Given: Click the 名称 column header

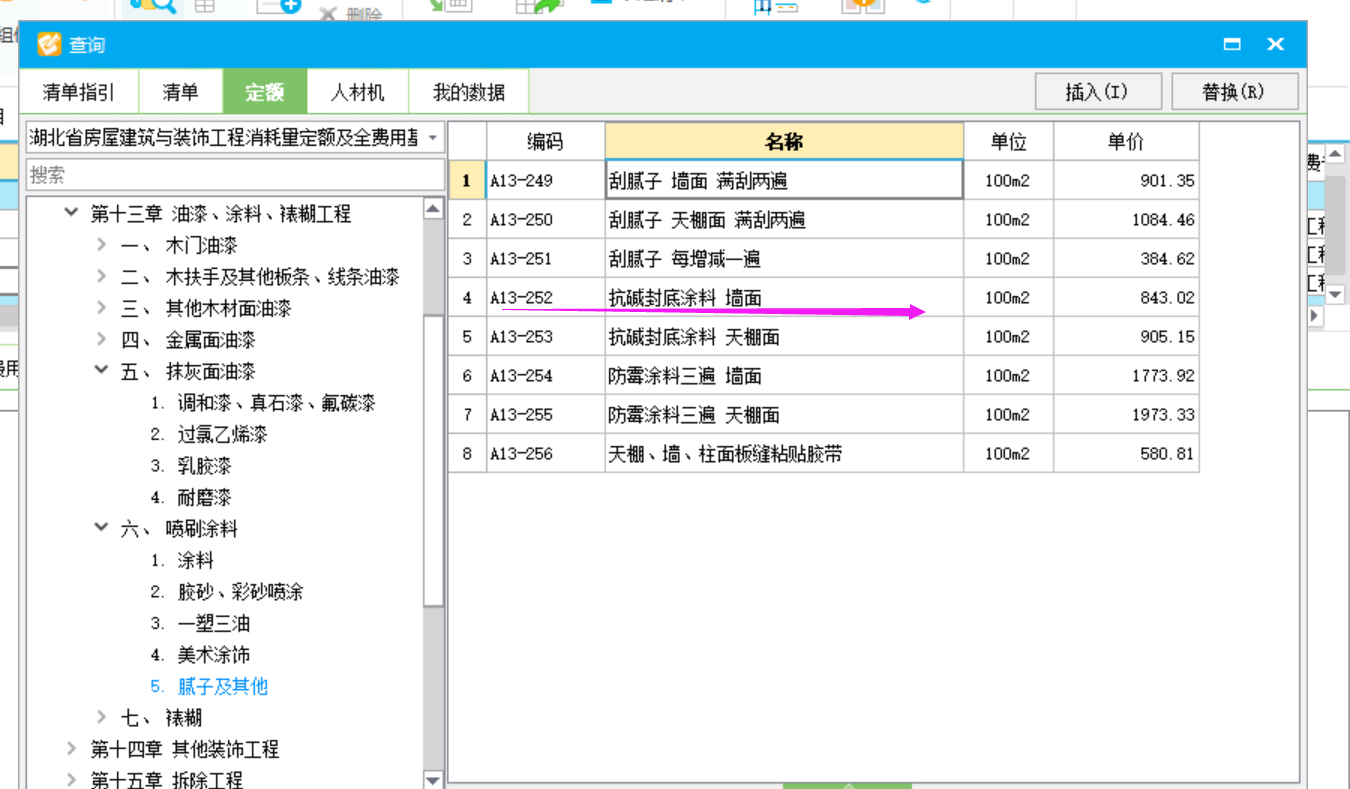Looking at the screenshot, I should pyautogui.click(x=784, y=142).
